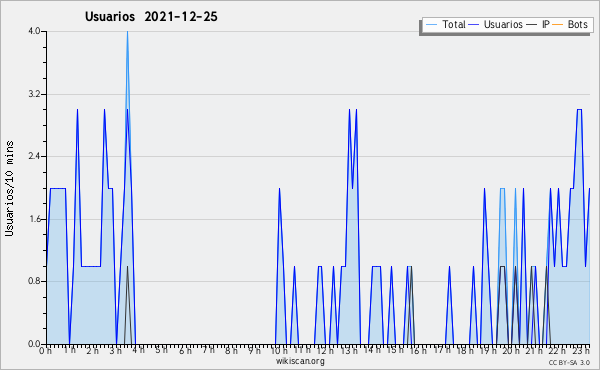Click the '0.8' y-axis label
This screenshot has width=600, height=370.
[34, 282]
